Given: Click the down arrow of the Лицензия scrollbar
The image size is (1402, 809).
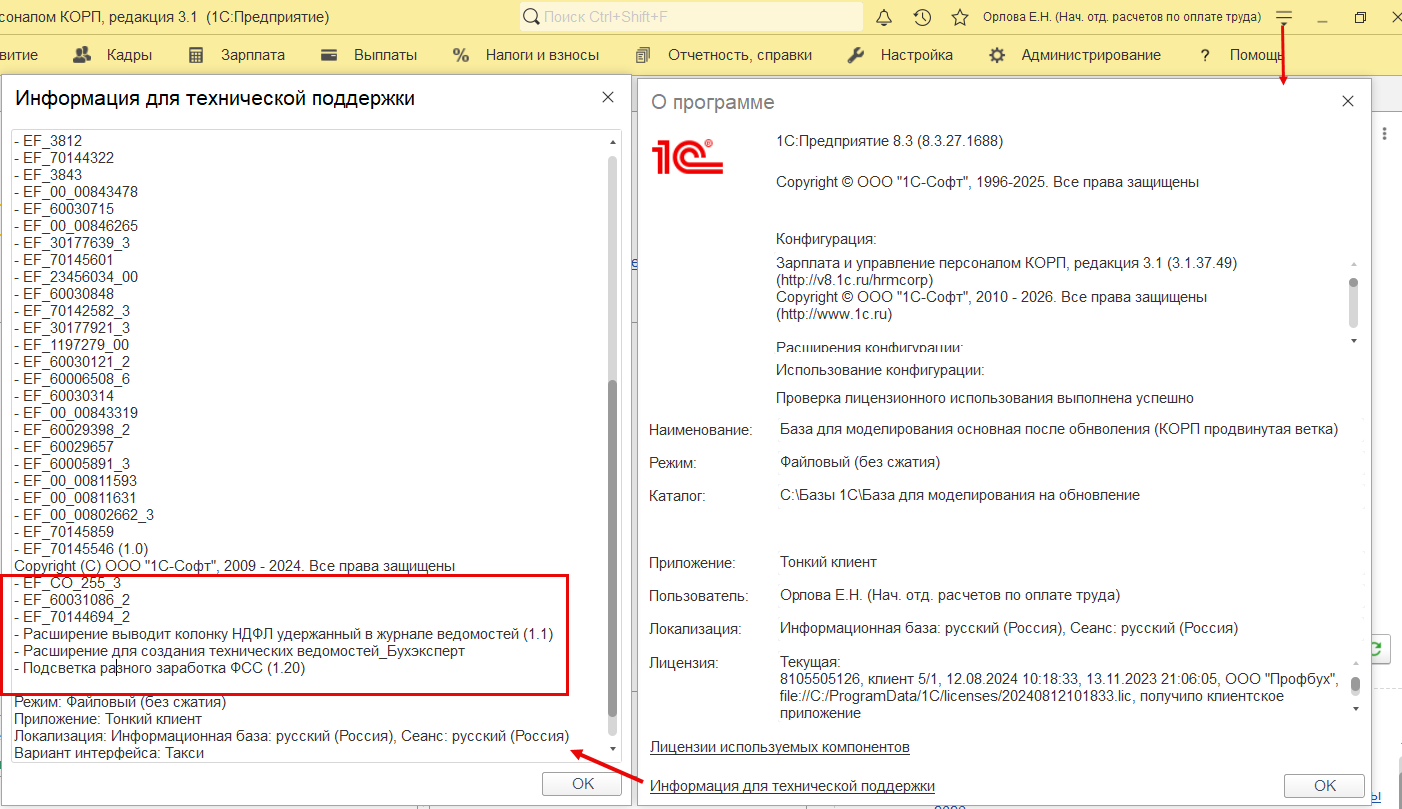Looking at the screenshot, I should pos(1356,709).
